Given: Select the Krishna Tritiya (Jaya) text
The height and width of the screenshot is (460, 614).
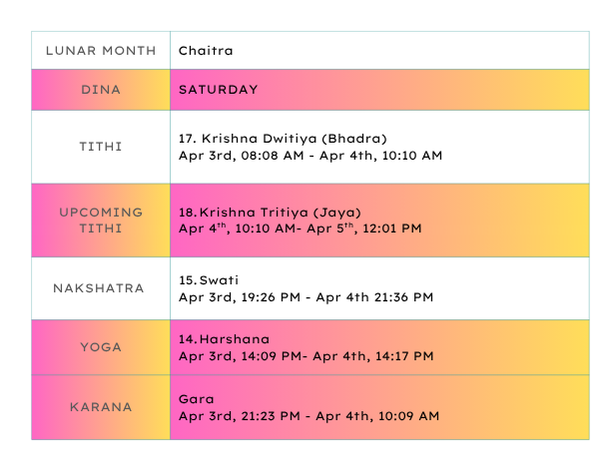Looking at the screenshot, I should [281, 212].
